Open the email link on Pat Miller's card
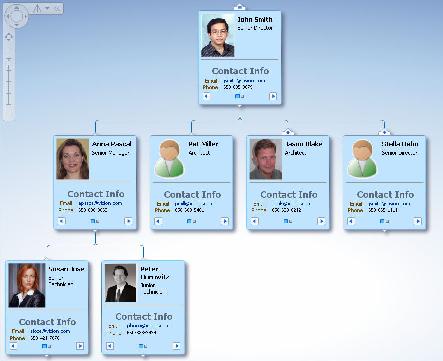The width and height of the screenshot is (443, 361). click(x=194, y=203)
